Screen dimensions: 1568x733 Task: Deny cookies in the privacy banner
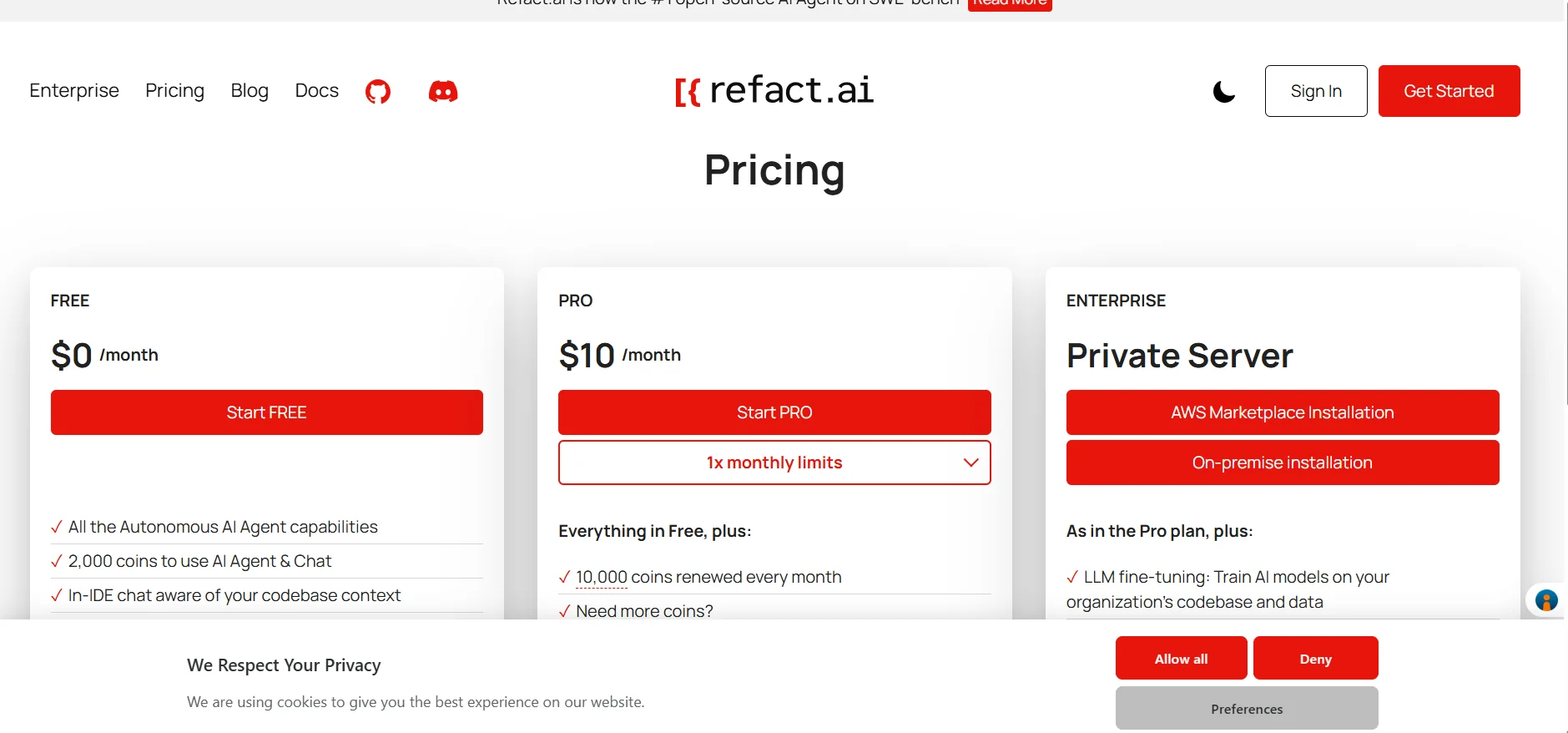1315,659
